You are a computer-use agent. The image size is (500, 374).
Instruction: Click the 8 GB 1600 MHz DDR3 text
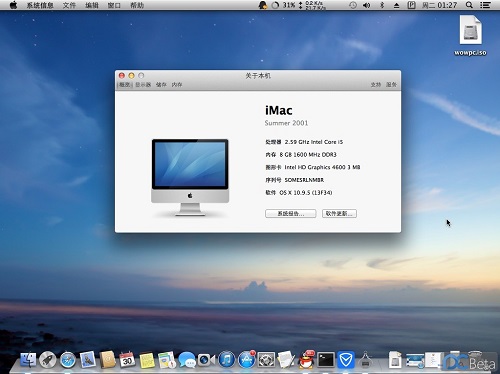coord(308,155)
